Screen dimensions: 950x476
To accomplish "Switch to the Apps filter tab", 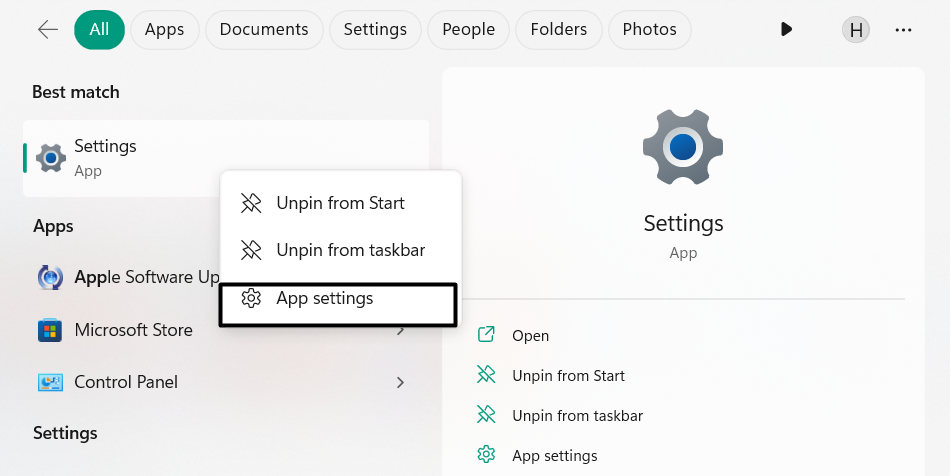I will 164,30.
